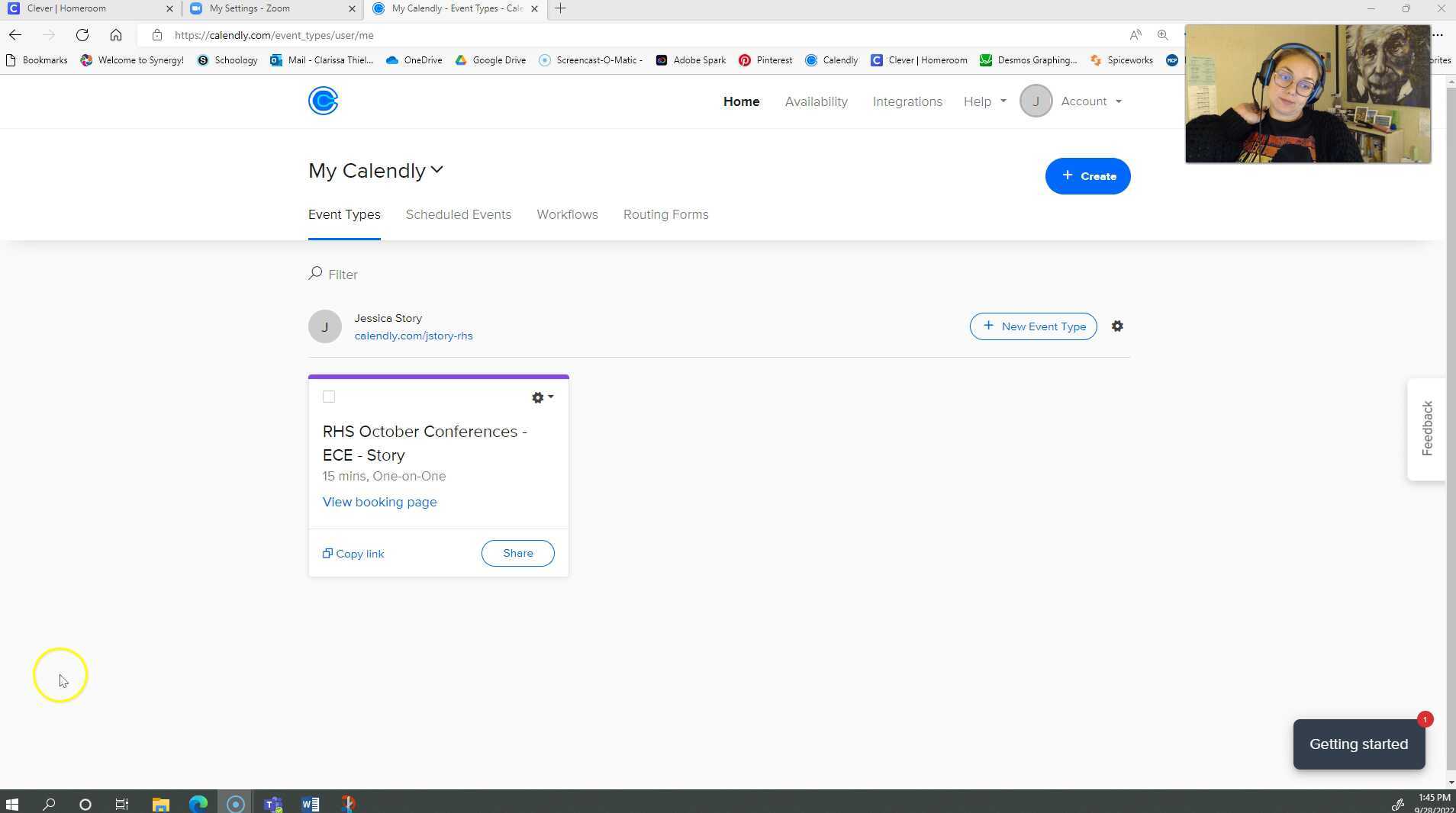Open the event type gear settings menu

coord(542,397)
